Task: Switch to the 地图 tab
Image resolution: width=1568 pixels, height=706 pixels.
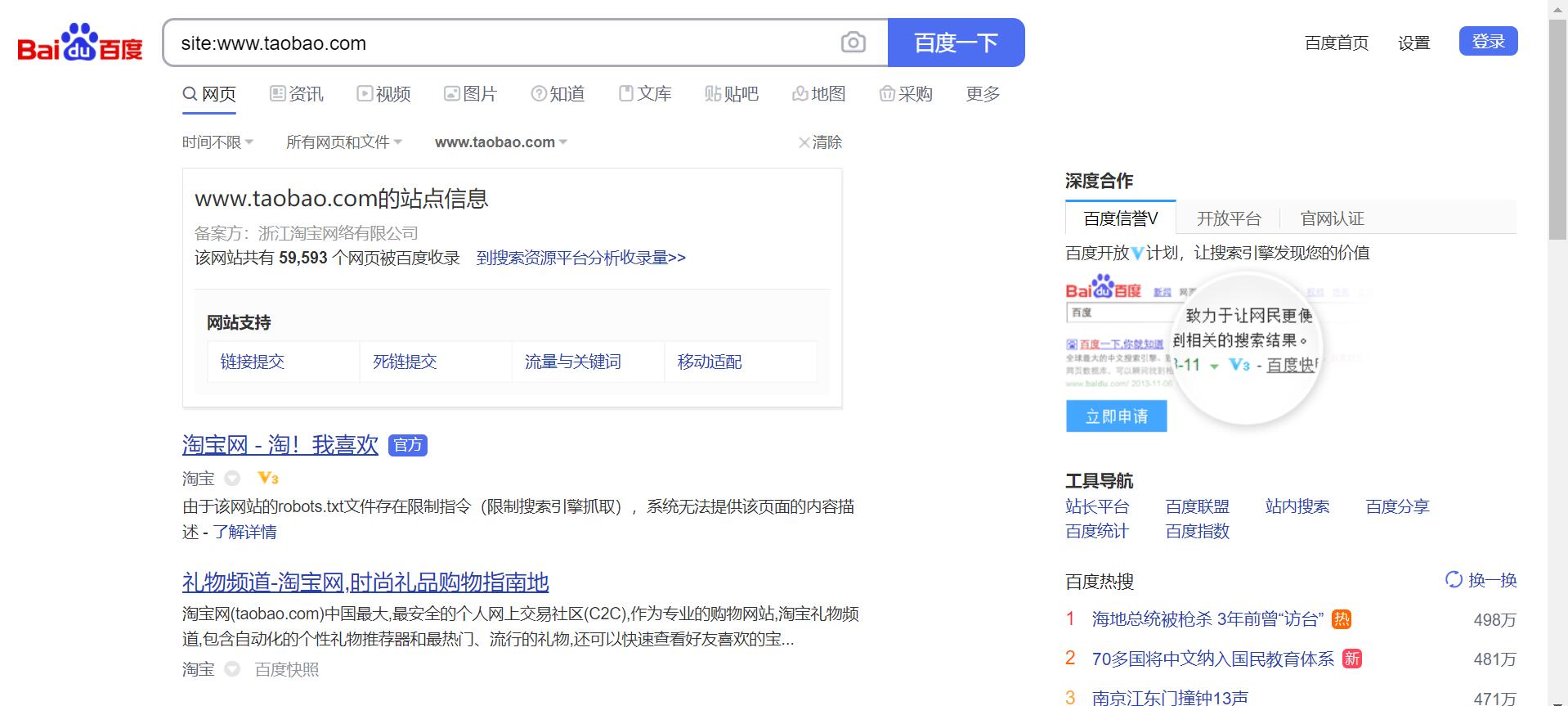Action: pos(819,94)
